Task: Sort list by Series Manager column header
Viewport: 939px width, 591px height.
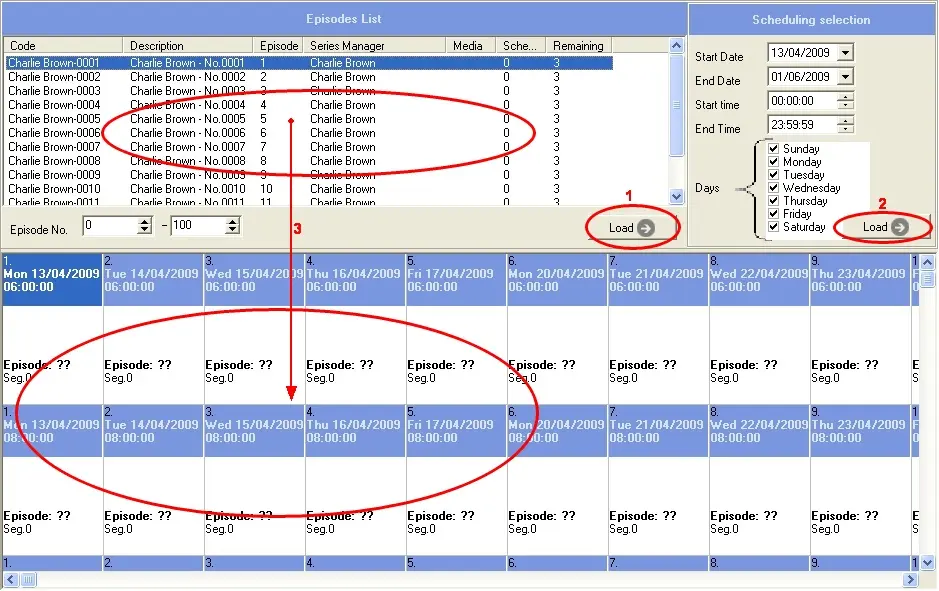Action: (372, 46)
